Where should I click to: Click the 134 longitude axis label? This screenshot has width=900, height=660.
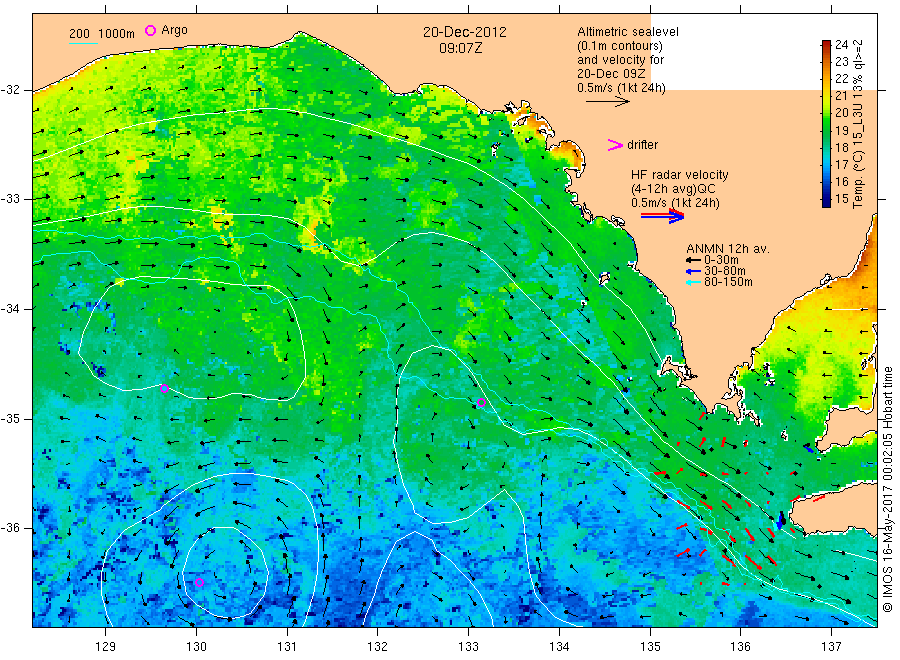pyautogui.click(x=559, y=647)
